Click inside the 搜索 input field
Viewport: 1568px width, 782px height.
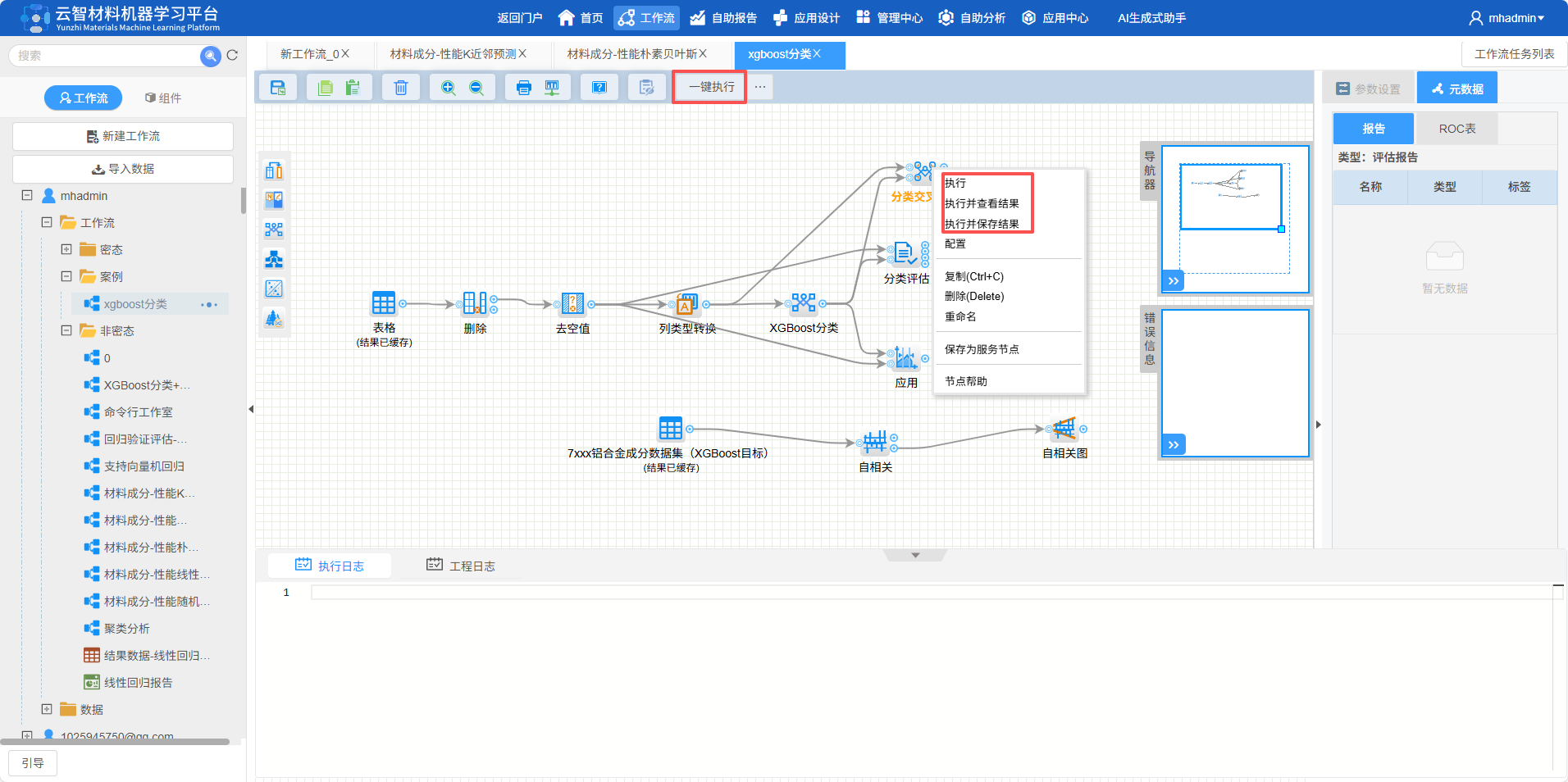pos(105,56)
